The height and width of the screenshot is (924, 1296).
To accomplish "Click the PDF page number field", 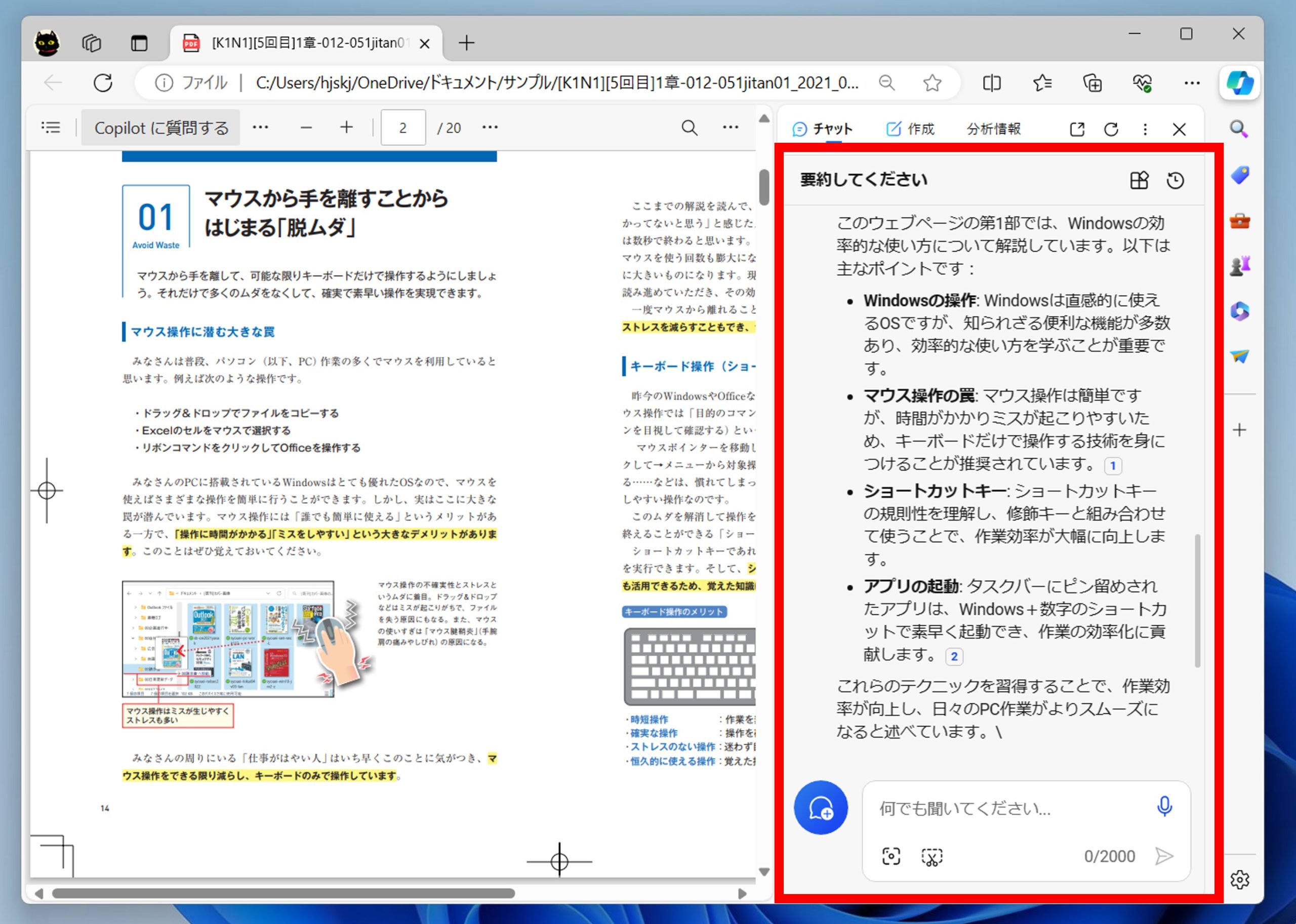I will [403, 128].
